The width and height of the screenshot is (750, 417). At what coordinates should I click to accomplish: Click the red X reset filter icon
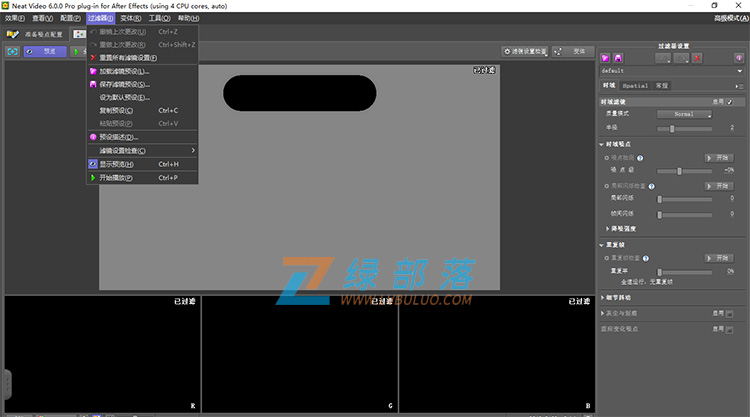tap(697, 58)
